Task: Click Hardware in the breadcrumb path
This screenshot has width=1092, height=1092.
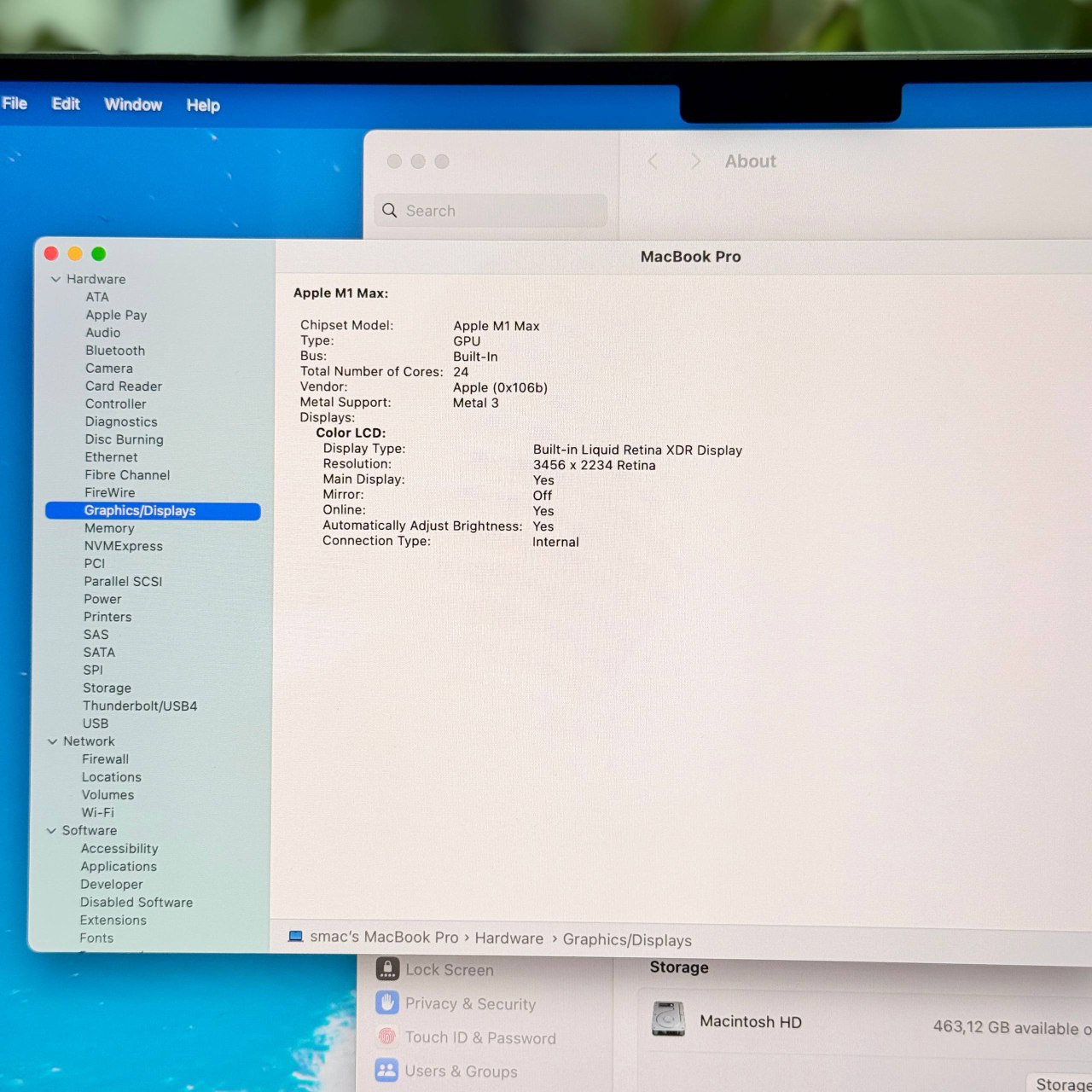Action: pos(508,938)
